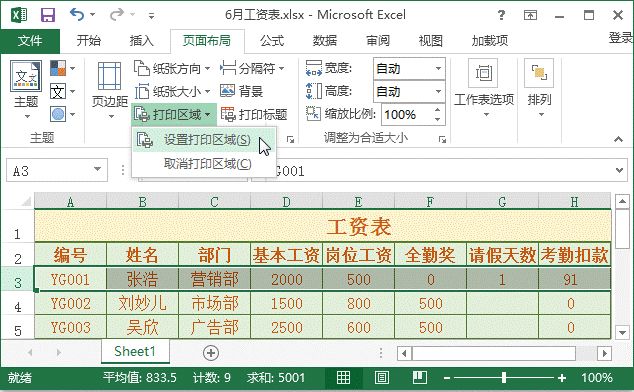Viewport: 634px width, 392px height.
Task: Click the zoom slider handle
Action: 504,378
